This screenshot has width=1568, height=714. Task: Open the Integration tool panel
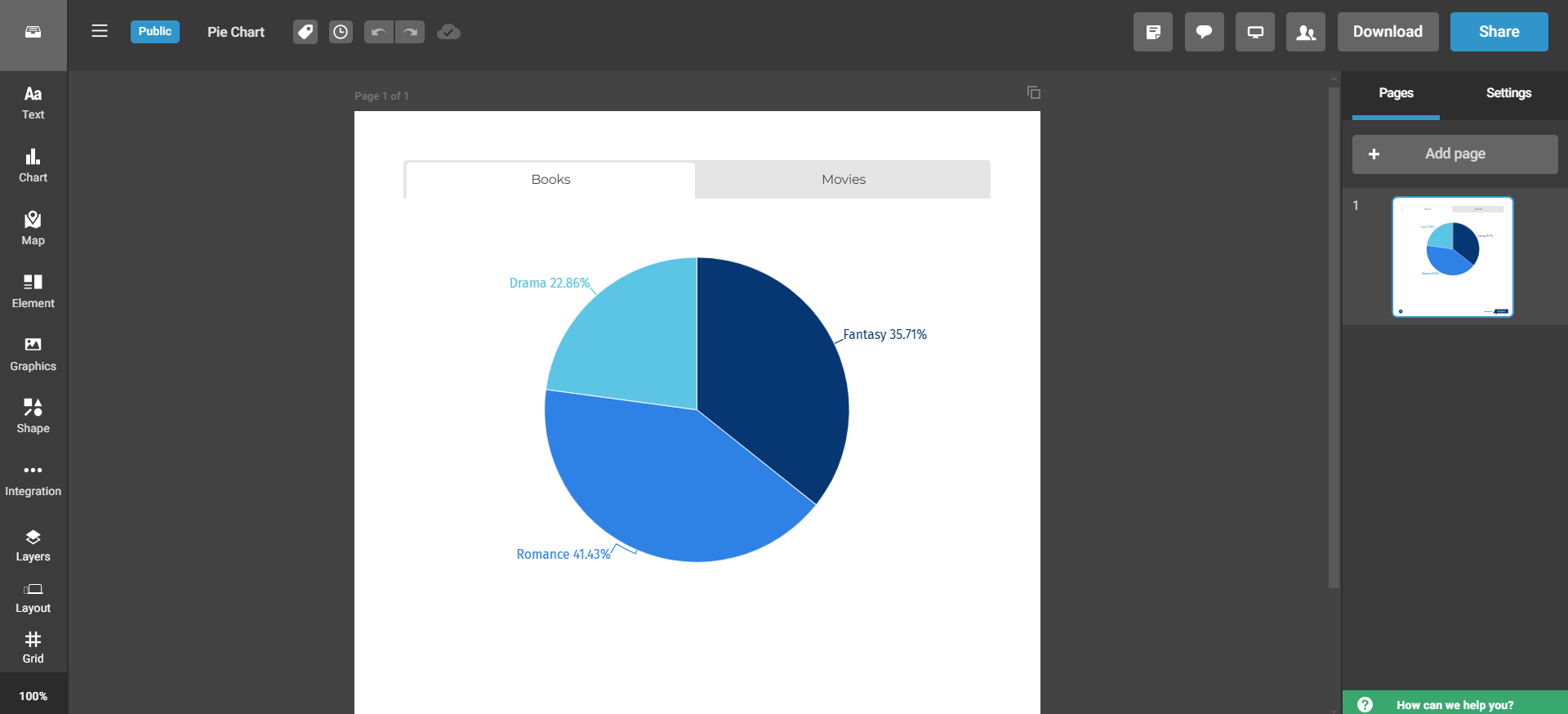click(x=33, y=480)
